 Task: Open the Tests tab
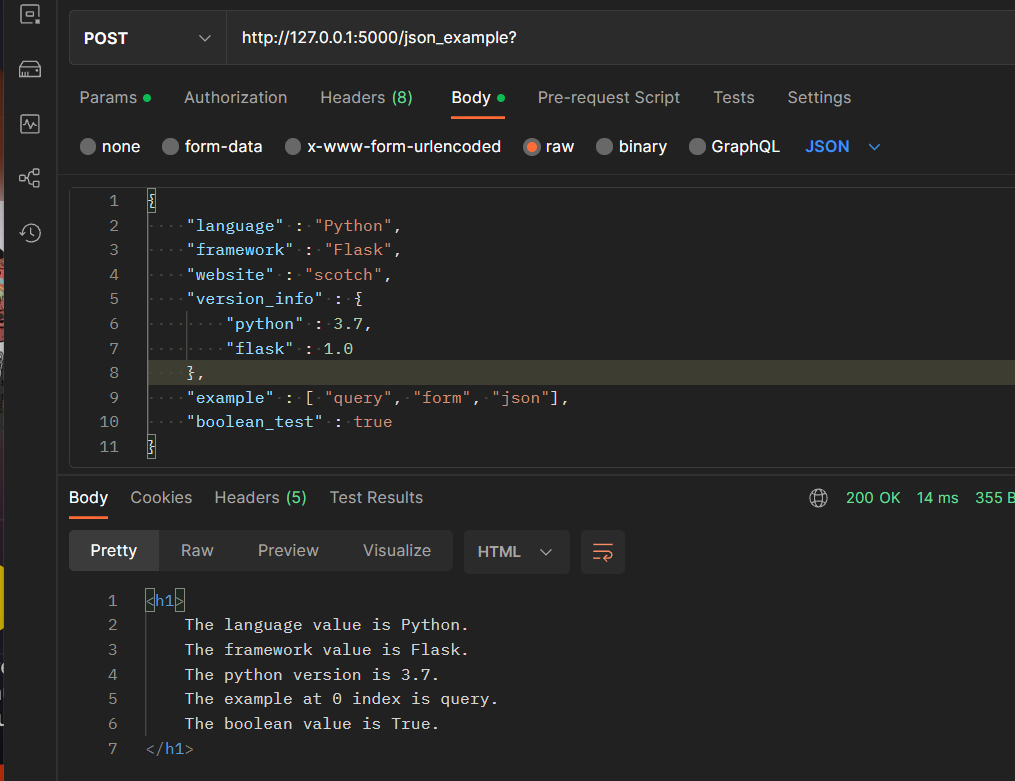(733, 98)
